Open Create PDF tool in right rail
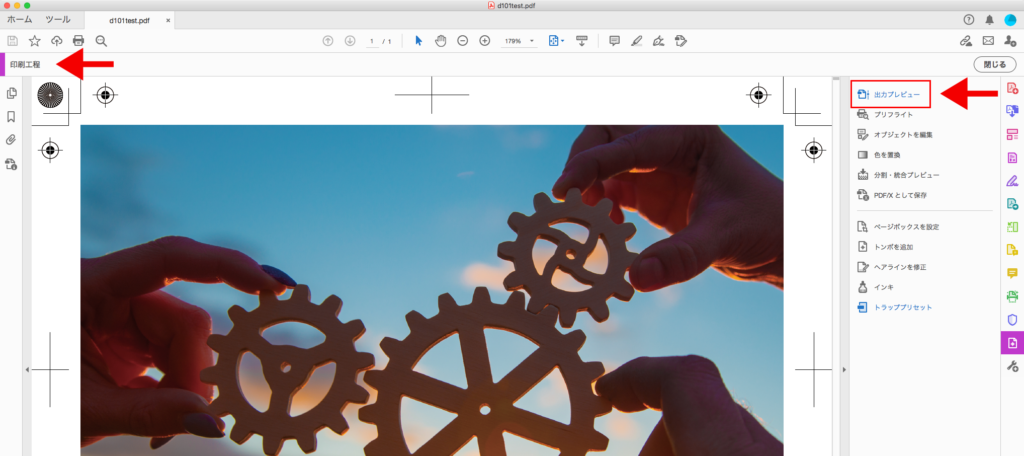1024x456 pixels. pyautogui.click(x=1012, y=88)
